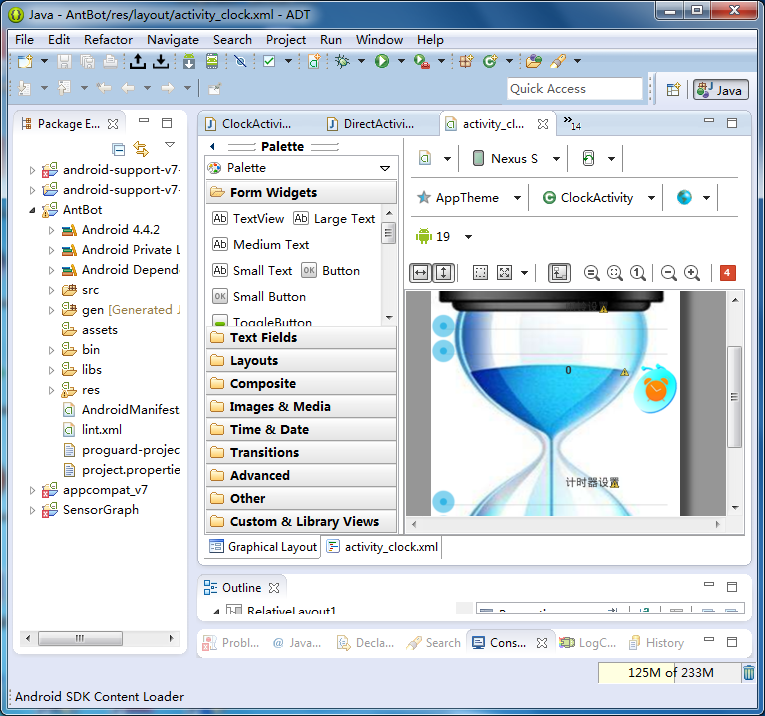Toggle fill width layout button
Screen dimensions: 765x716
pos(421,272)
